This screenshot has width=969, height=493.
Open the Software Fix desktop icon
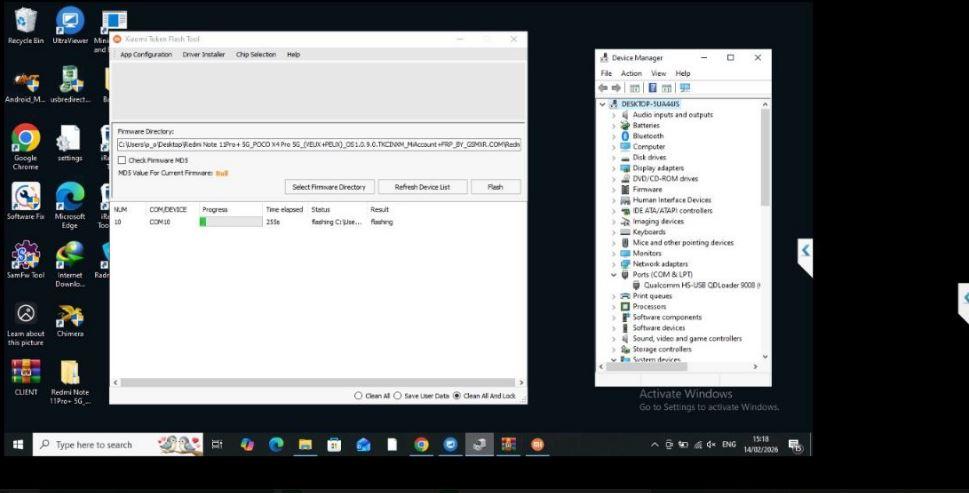pyautogui.click(x=25, y=196)
